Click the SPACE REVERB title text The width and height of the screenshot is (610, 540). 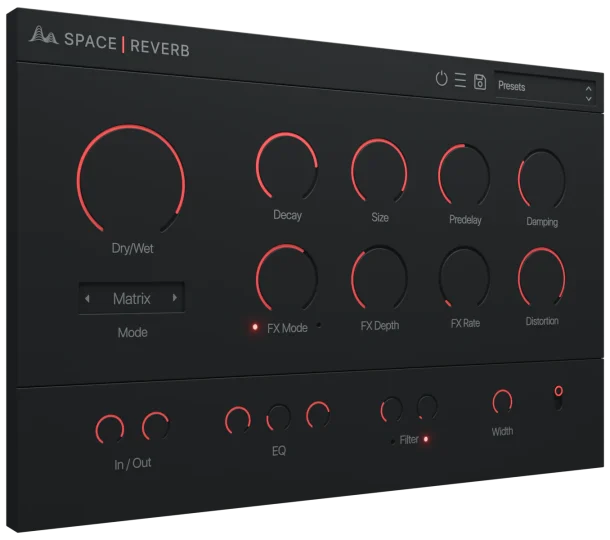point(127,45)
